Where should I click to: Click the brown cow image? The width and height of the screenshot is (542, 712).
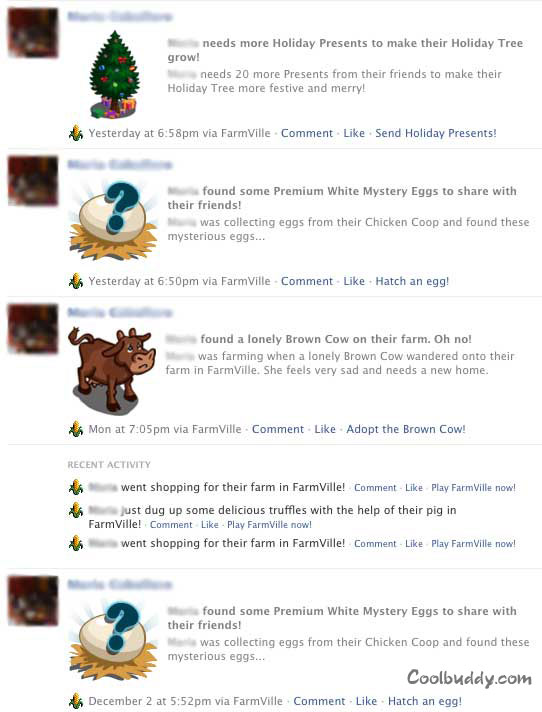point(112,370)
